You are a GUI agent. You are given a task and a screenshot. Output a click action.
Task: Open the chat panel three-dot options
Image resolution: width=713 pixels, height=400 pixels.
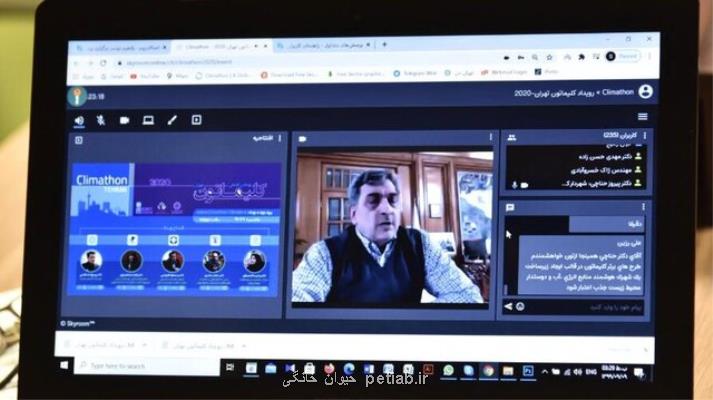point(643,207)
